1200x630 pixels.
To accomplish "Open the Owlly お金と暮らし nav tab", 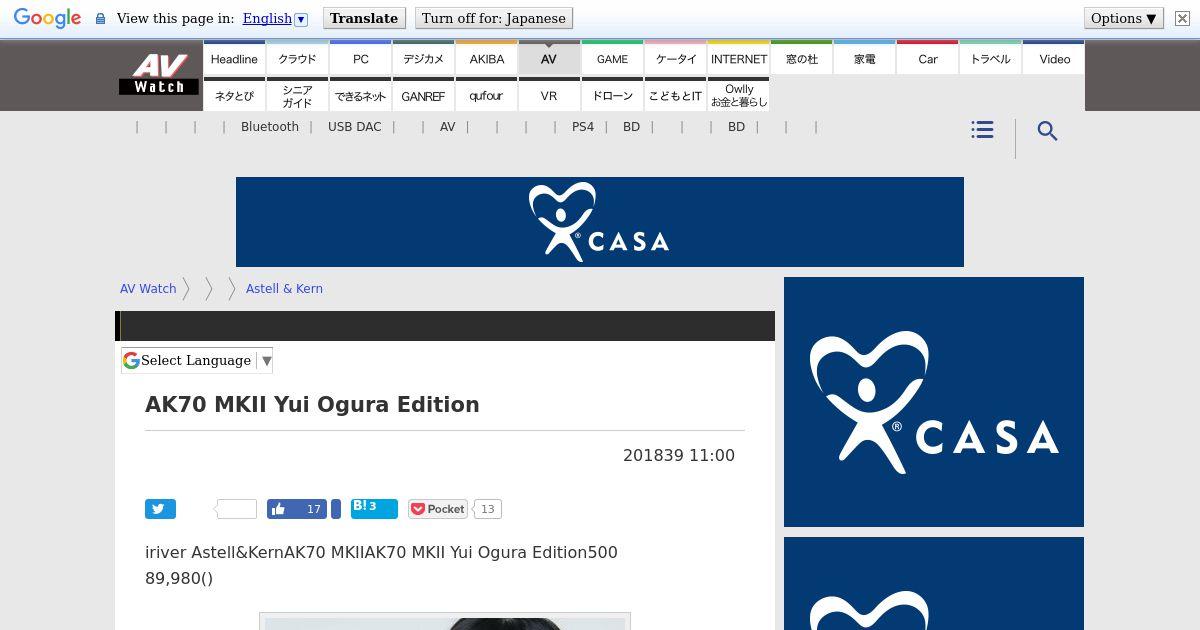I will pos(738,95).
